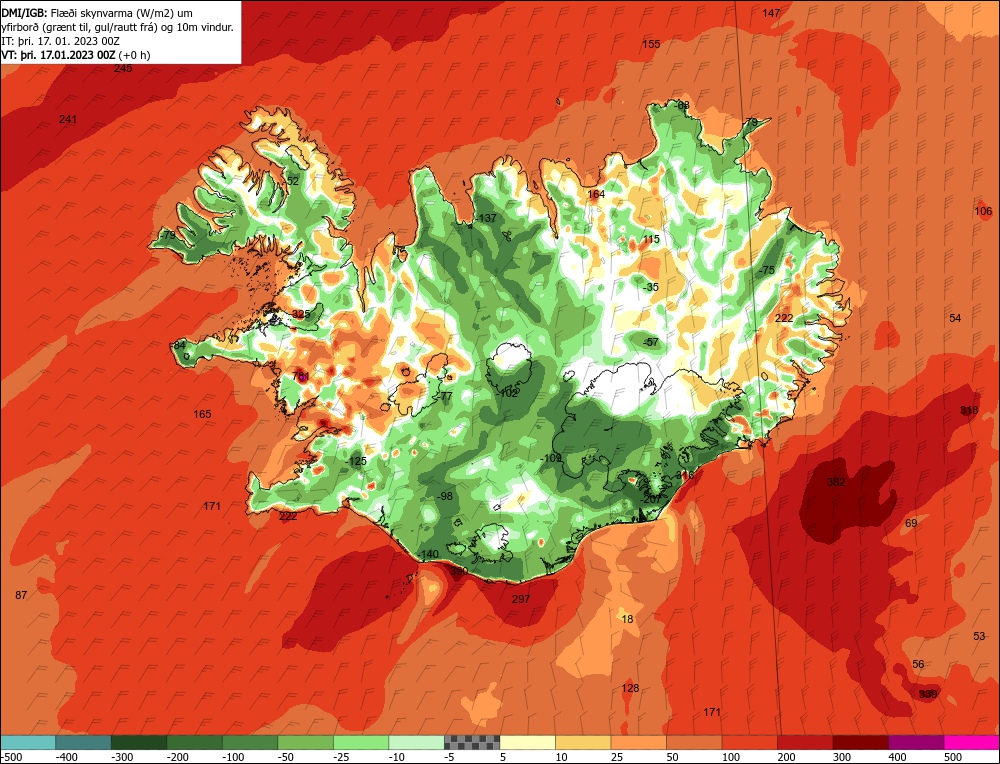The width and height of the screenshot is (1000, 764).
Task: Click the '-84' value on the map
Action: [179, 345]
